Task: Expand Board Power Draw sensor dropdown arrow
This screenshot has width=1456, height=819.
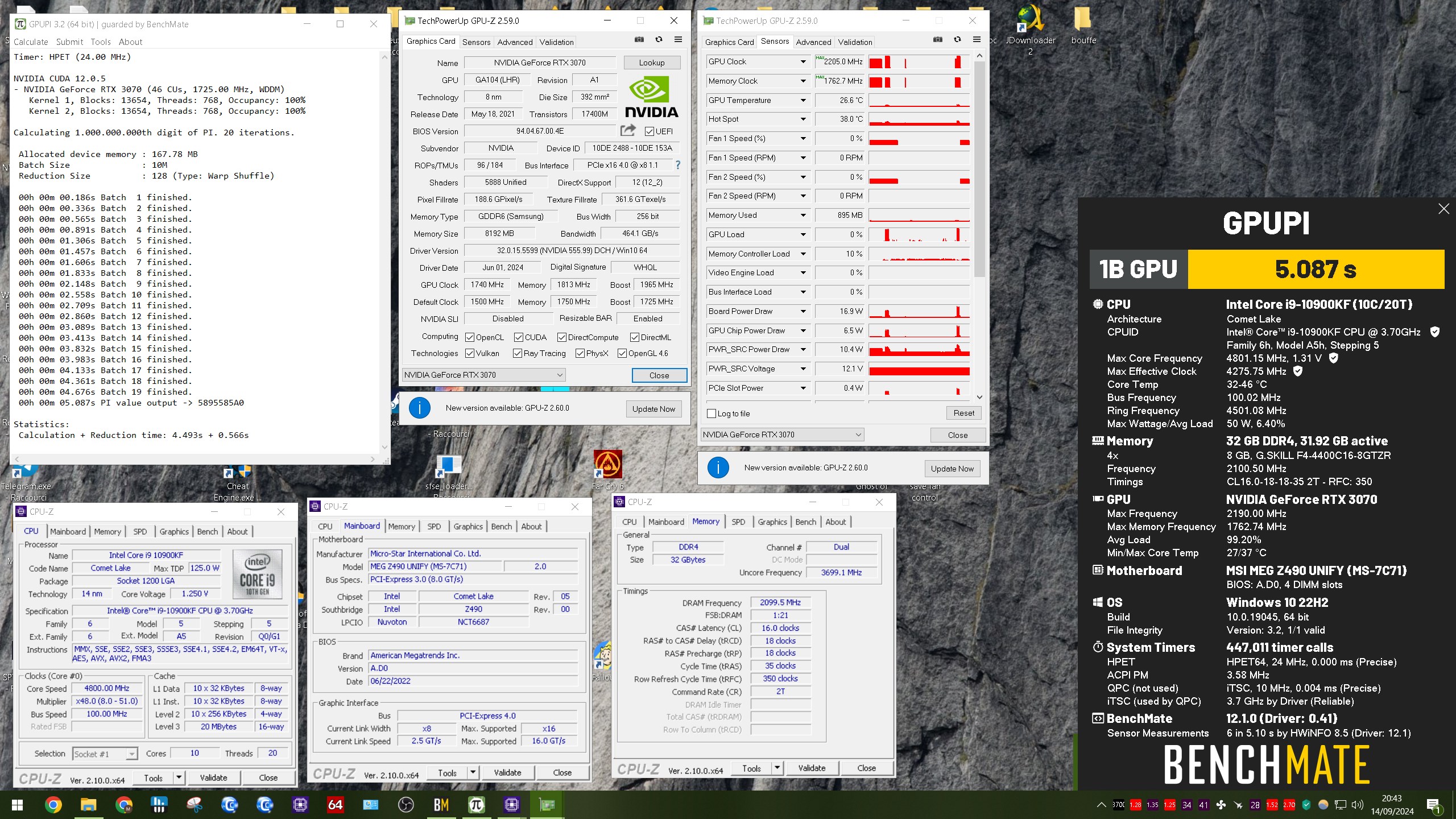Action: [x=803, y=311]
